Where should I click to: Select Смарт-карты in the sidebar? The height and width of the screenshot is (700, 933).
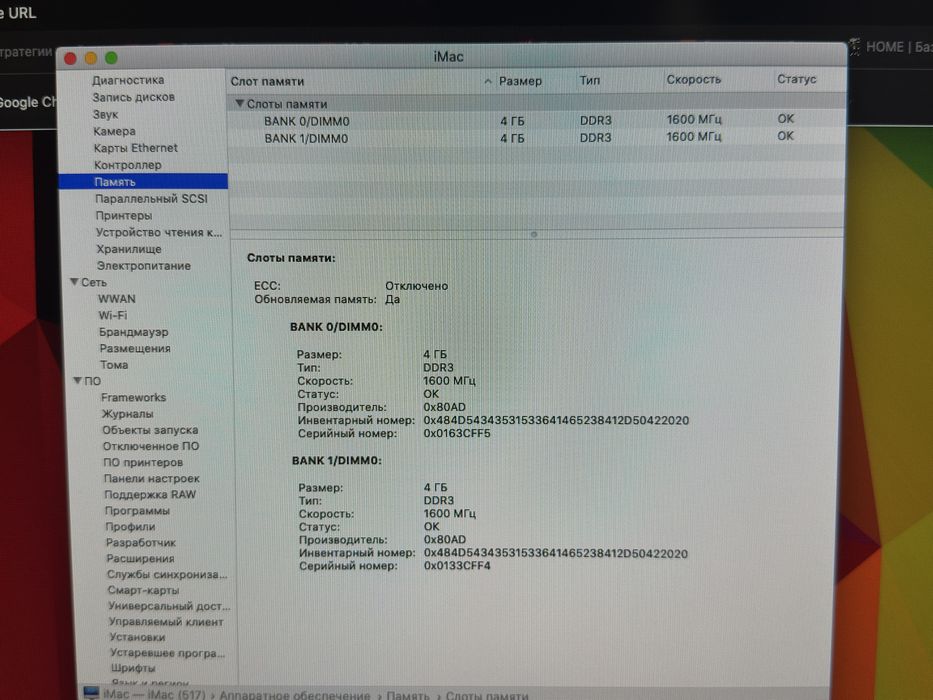coord(143,590)
